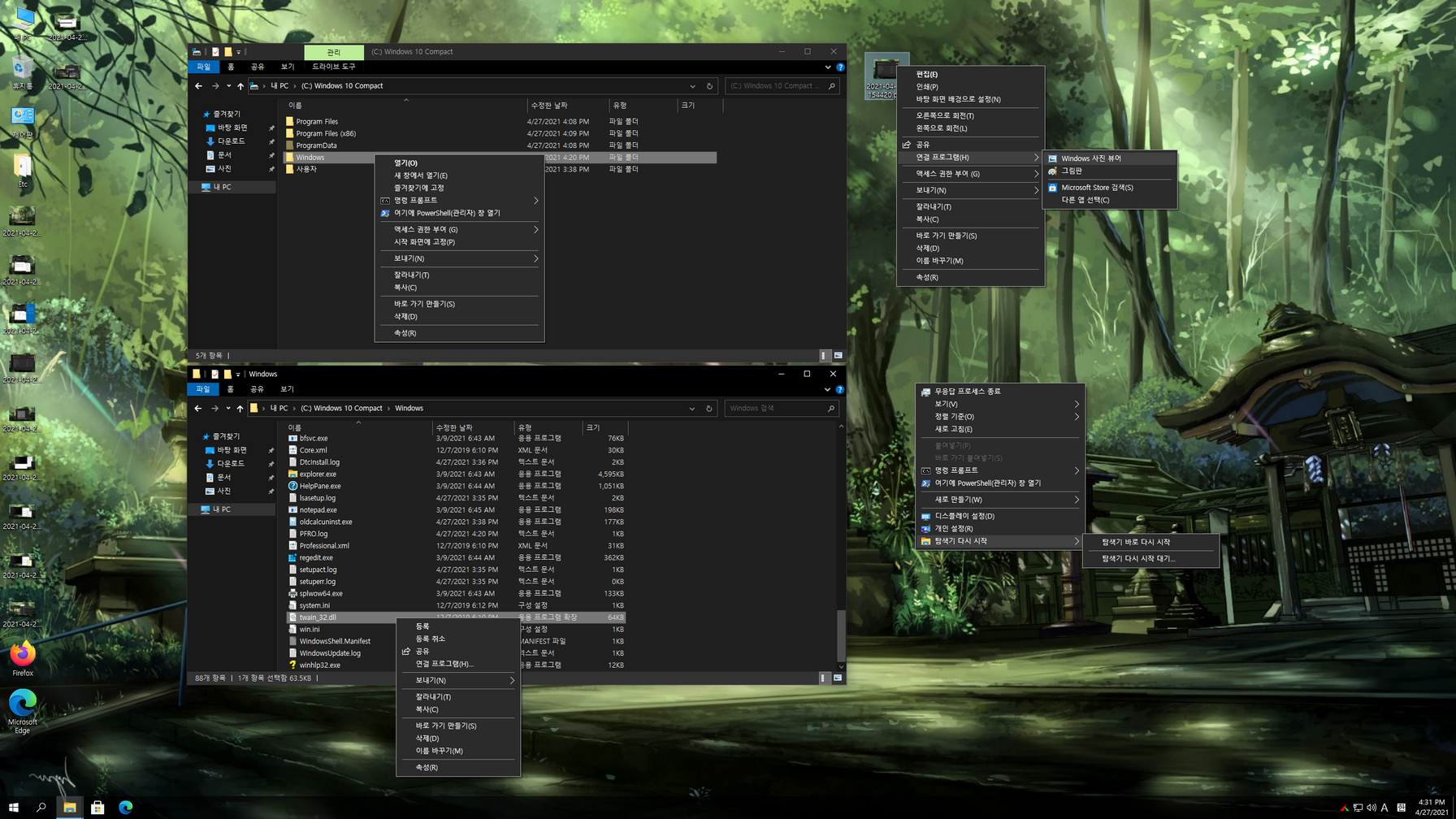Open the Recycle Bin desktop icon
The width and height of the screenshot is (1456, 819).
[23, 72]
